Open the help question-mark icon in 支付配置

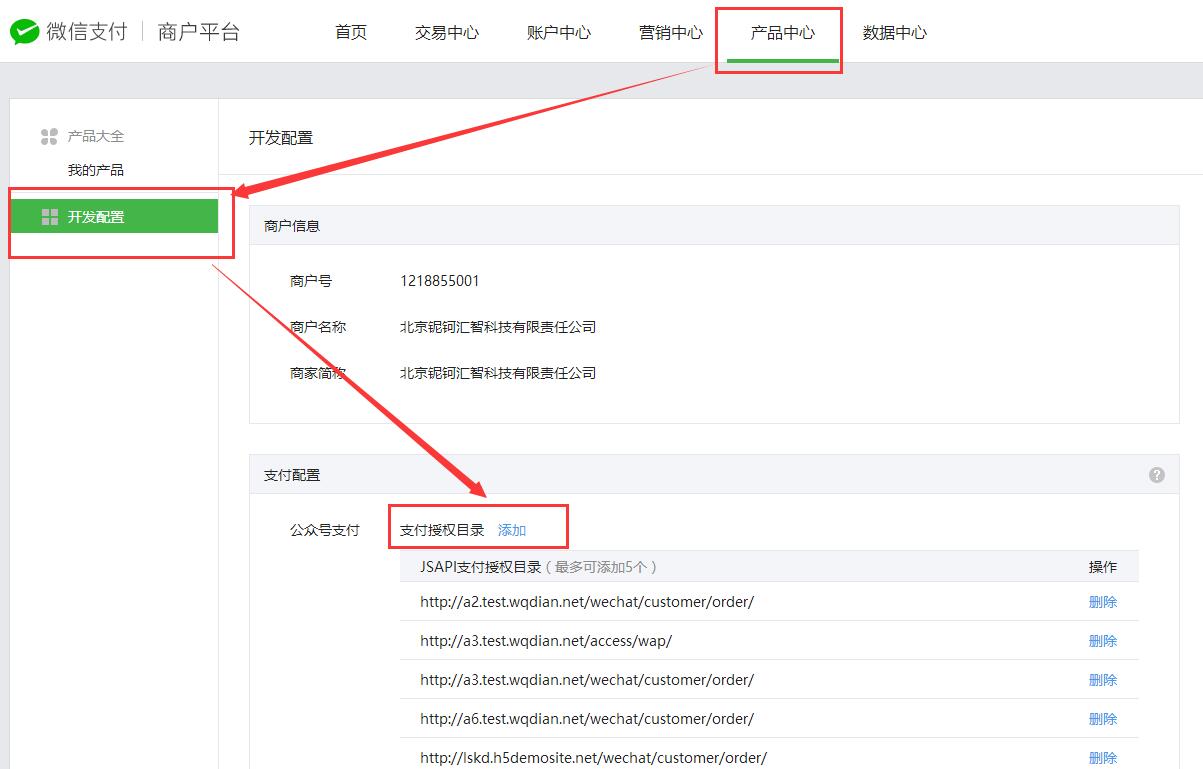click(x=1157, y=475)
